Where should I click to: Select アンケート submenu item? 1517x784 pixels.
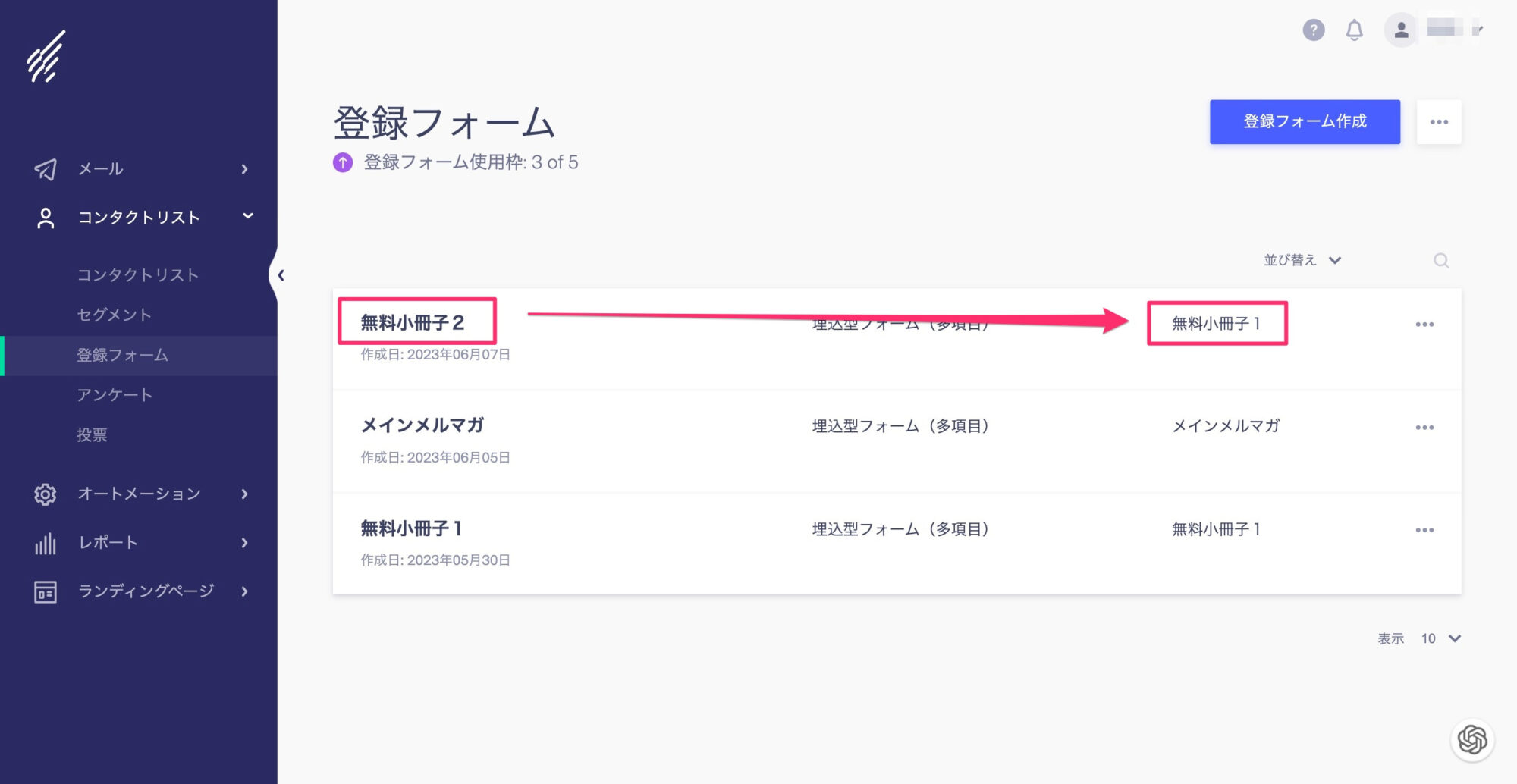tap(115, 394)
